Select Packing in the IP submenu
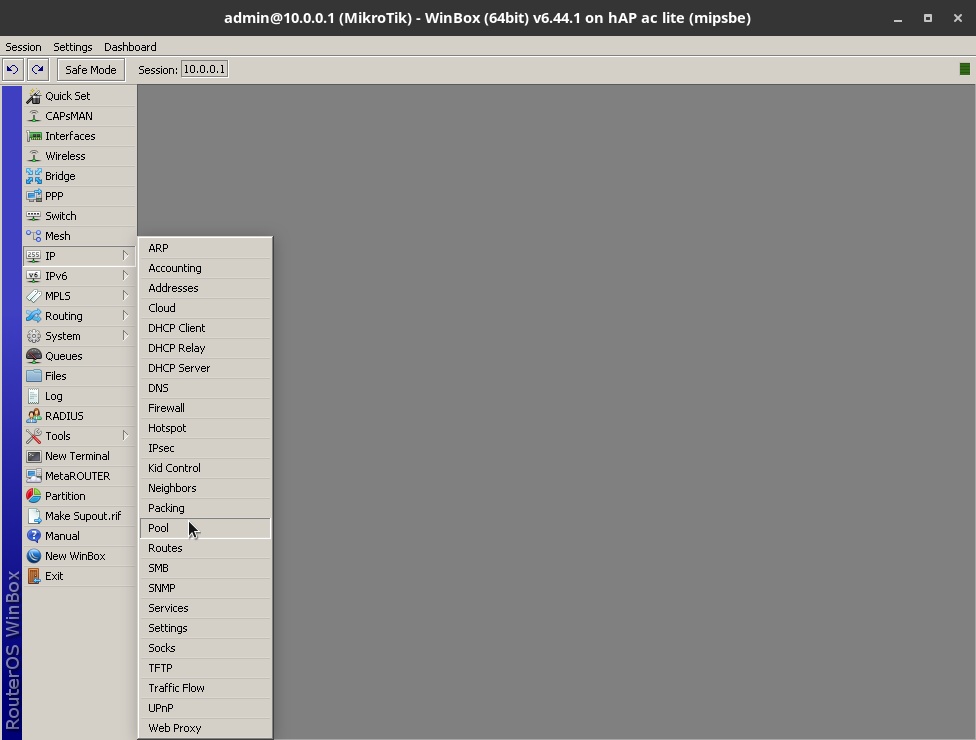Screen dimensions: 976x740 point(205,508)
